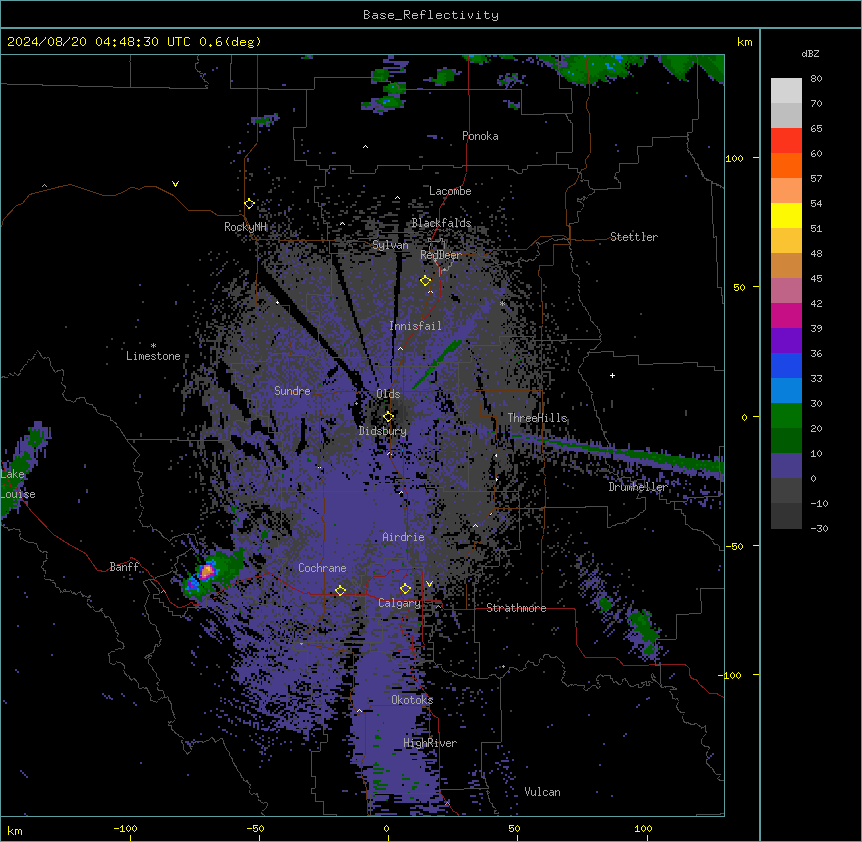Click the Innisfail city label
This screenshot has width=862, height=842.
pyautogui.click(x=415, y=326)
